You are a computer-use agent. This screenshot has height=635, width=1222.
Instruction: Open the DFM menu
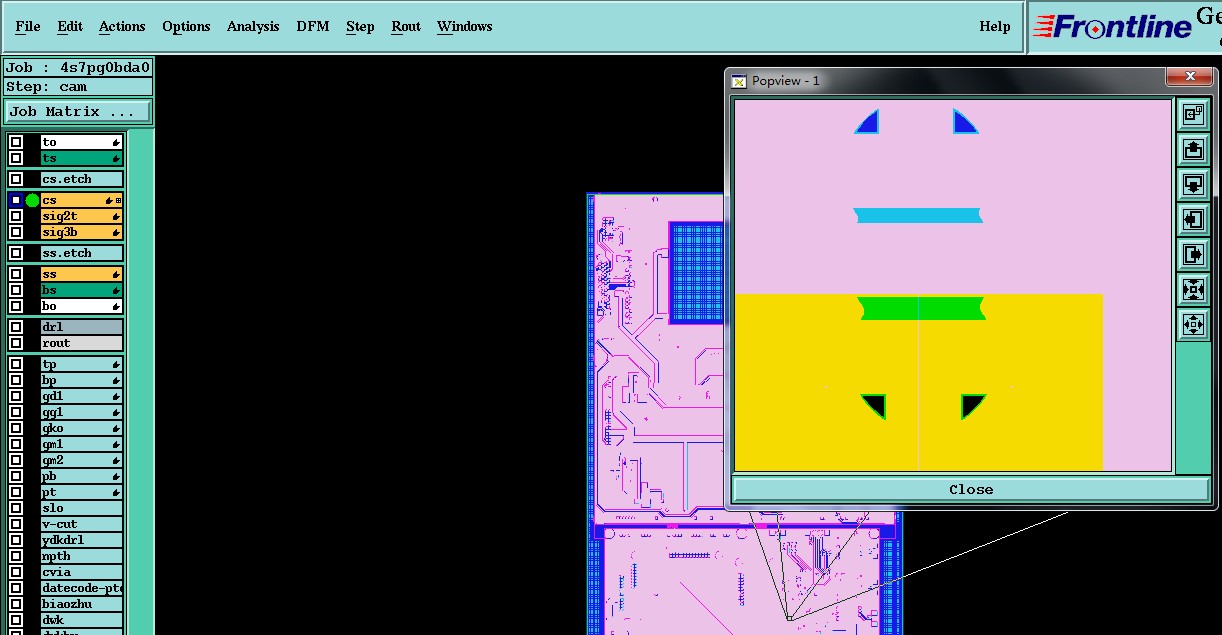313,26
